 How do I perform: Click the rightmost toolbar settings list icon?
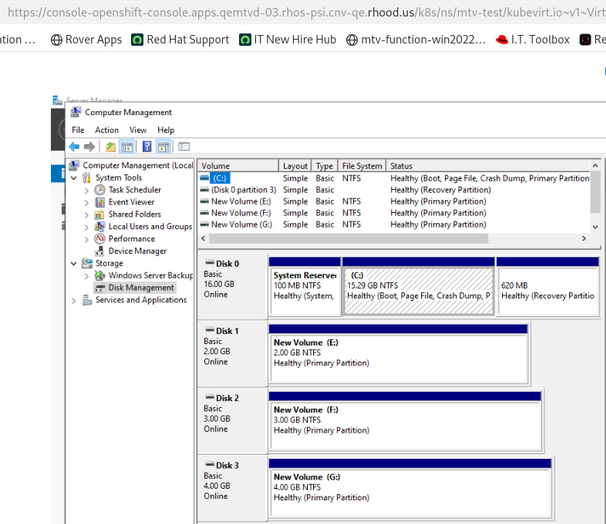point(184,146)
